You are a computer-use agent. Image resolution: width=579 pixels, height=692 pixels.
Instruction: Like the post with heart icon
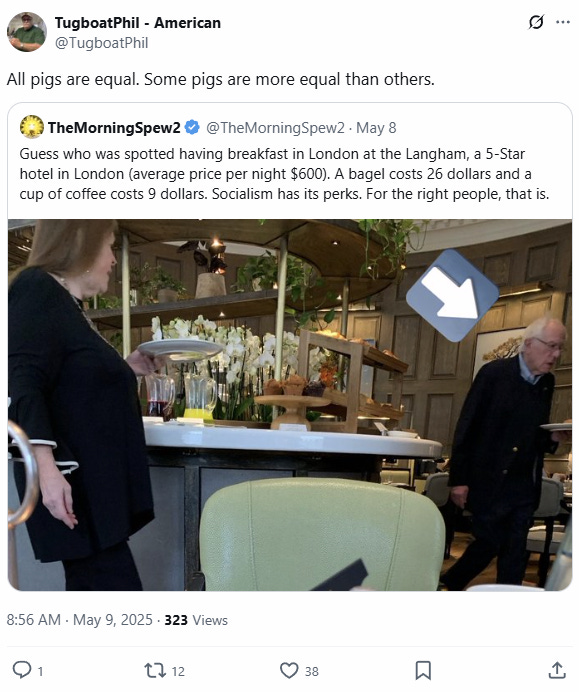(289, 670)
